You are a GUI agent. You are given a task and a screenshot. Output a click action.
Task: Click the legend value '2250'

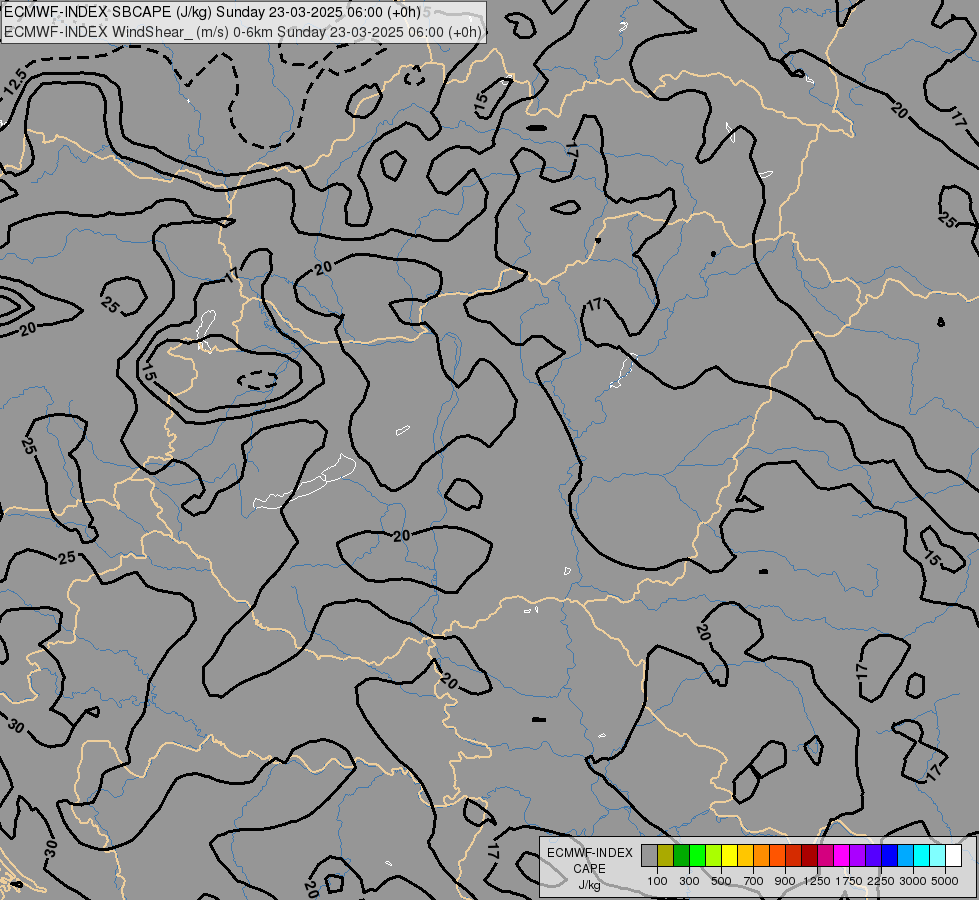(881, 881)
